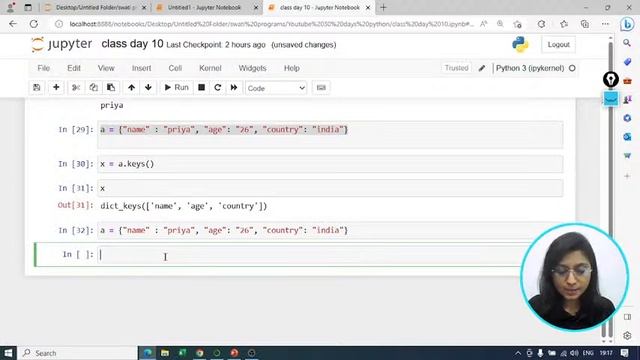Switch to the Untitled1 Jupyter Notebook tab
The height and width of the screenshot is (360, 640).
click(x=204, y=8)
